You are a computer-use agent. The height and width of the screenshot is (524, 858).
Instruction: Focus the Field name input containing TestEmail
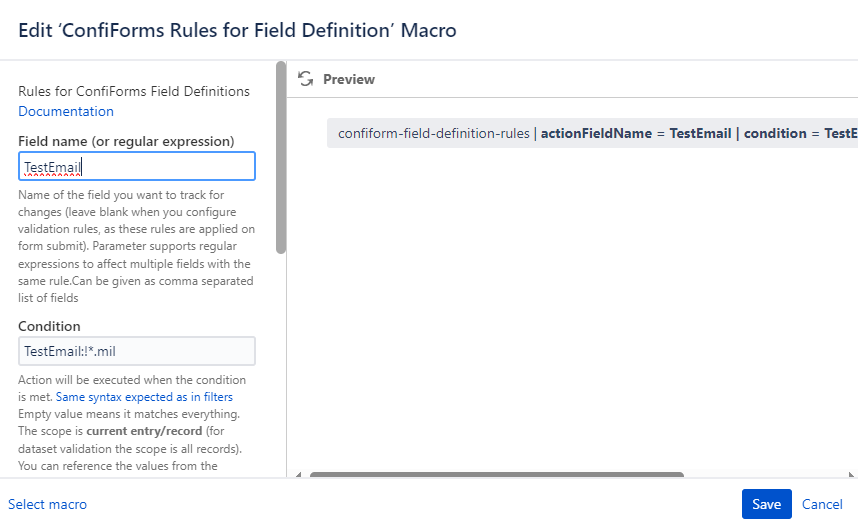[x=137, y=166]
